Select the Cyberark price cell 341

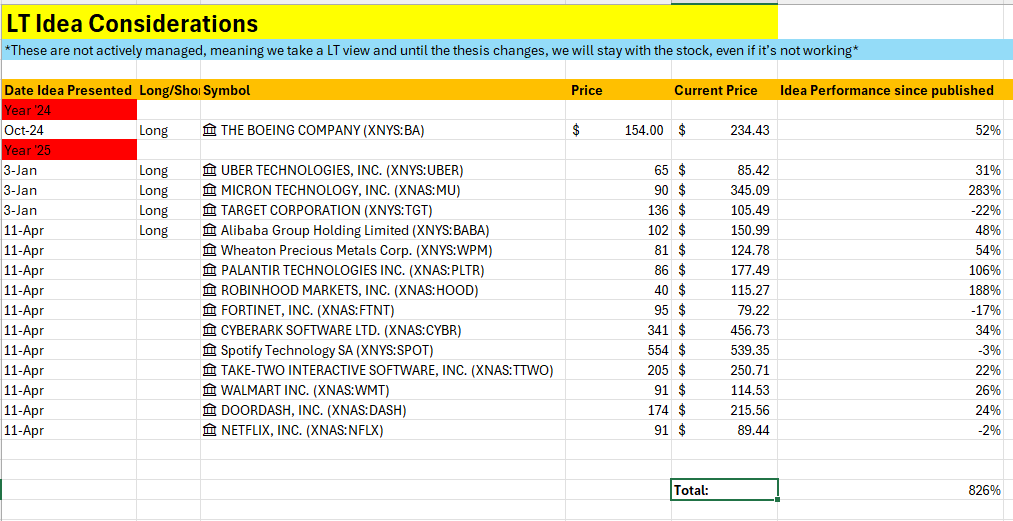619,331
